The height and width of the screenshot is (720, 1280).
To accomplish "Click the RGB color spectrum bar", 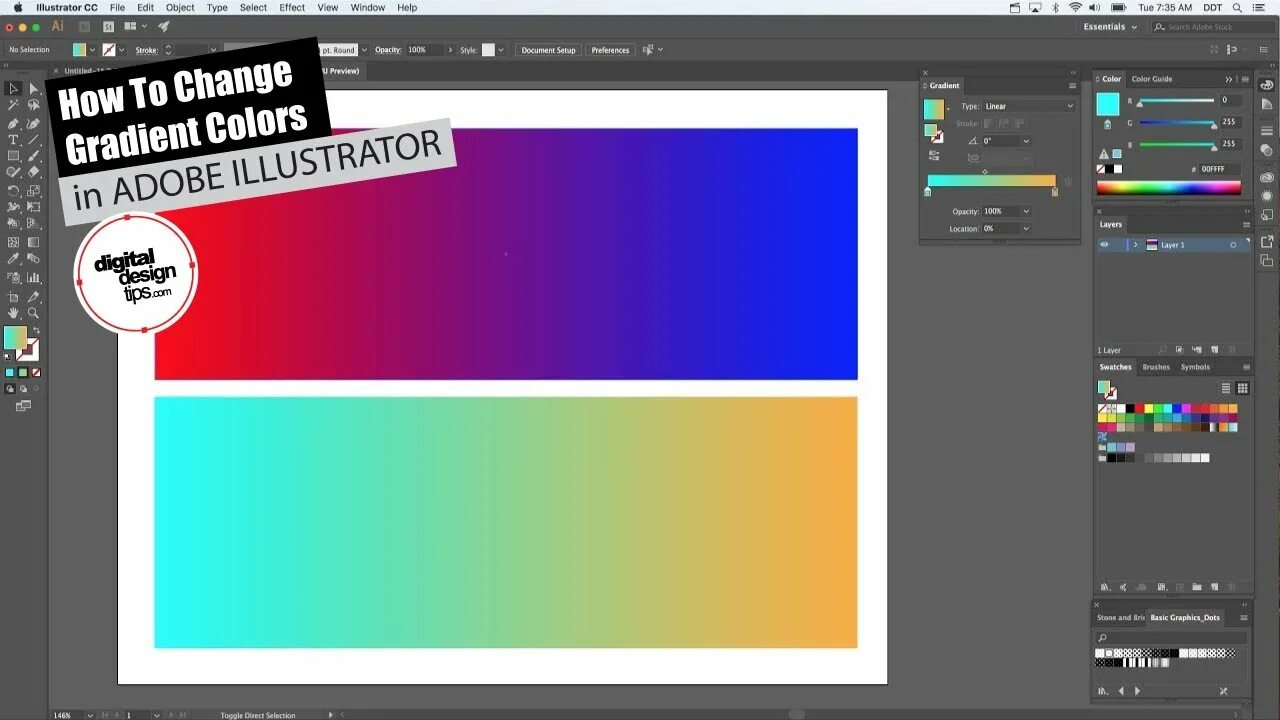I will [x=1168, y=187].
